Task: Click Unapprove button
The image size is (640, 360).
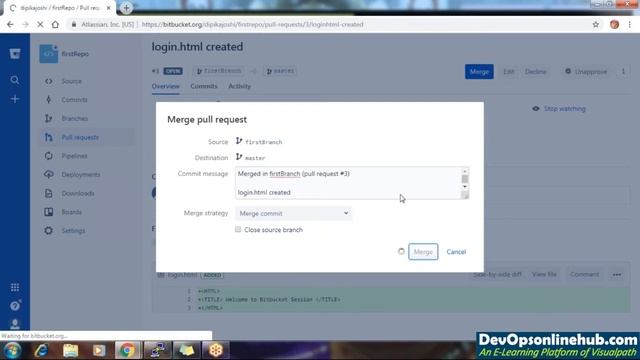Action: click(586, 71)
